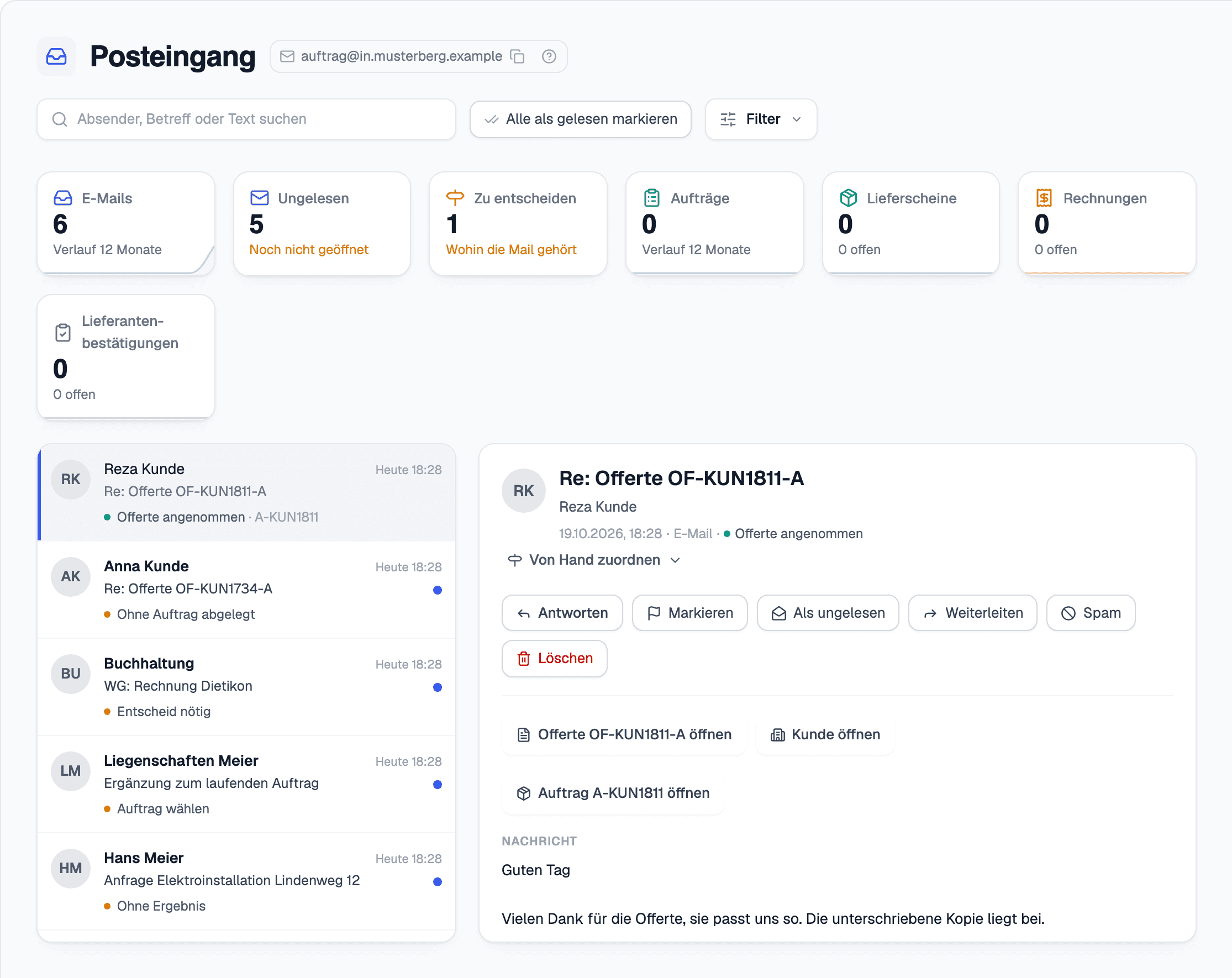The width and height of the screenshot is (1232, 978).
Task: Click the Zu entscheiden signpost icon
Action: tap(455, 198)
